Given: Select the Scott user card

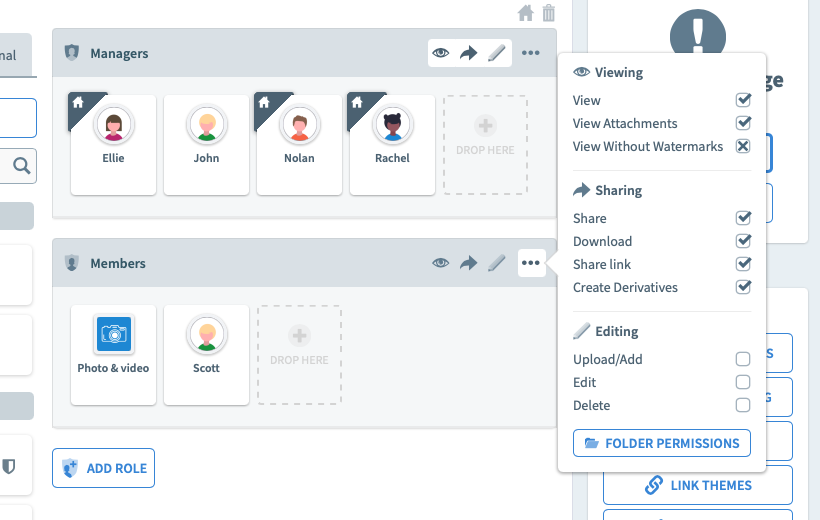Looking at the screenshot, I should 207,355.
